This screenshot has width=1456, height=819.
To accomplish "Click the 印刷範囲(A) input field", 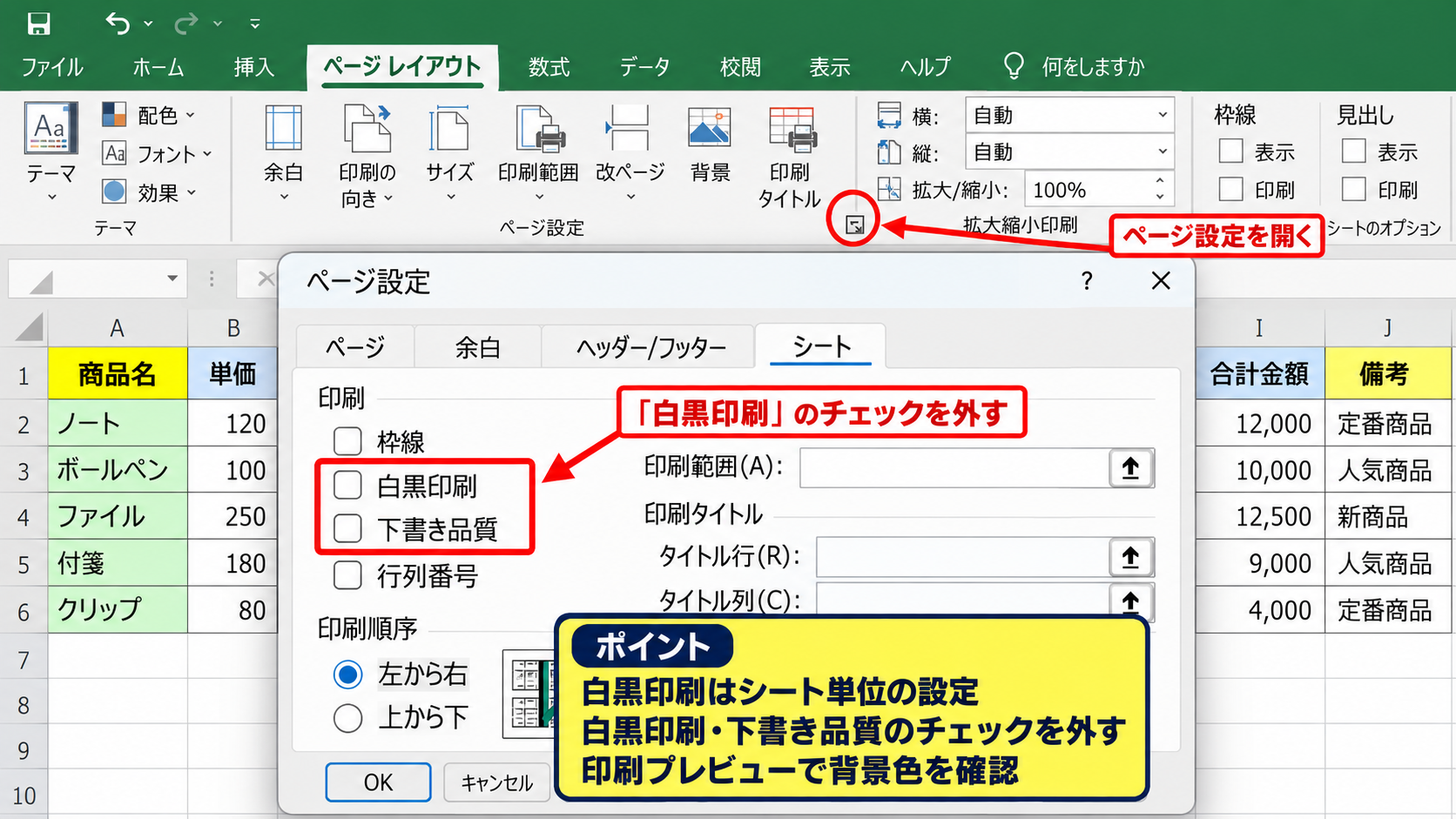I will [954, 468].
